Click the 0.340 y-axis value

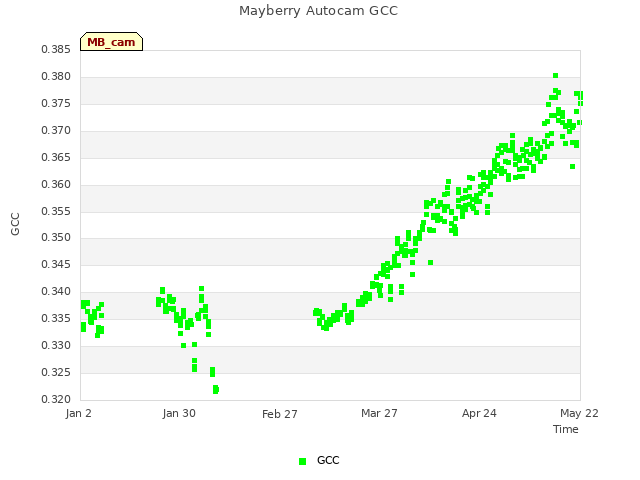coord(56,291)
